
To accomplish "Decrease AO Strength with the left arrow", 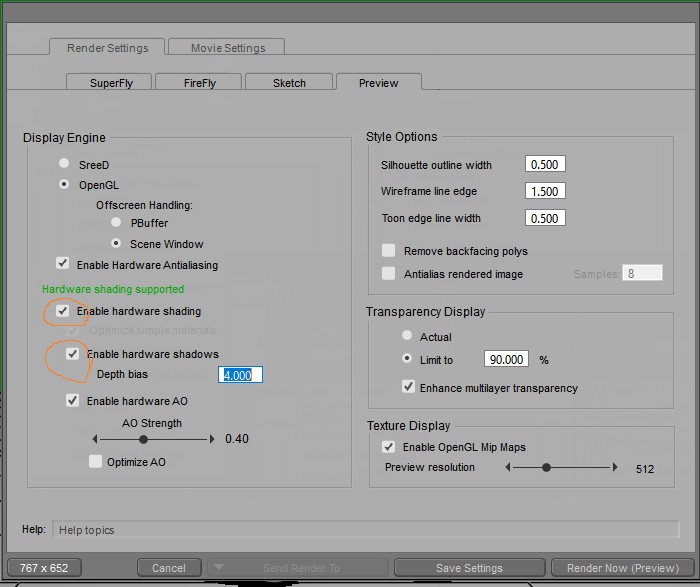I will pyautogui.click(x=95, y=439).
